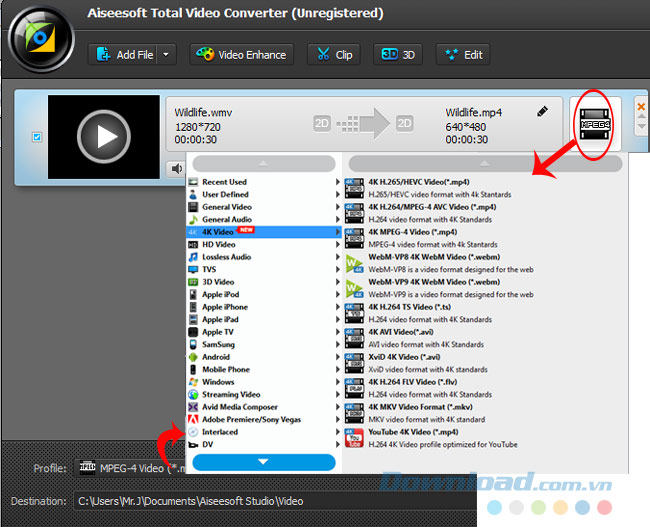Click the Adobe Premiere/Sony Vegas icon
650x527 pixels.
tap(193, 420)
